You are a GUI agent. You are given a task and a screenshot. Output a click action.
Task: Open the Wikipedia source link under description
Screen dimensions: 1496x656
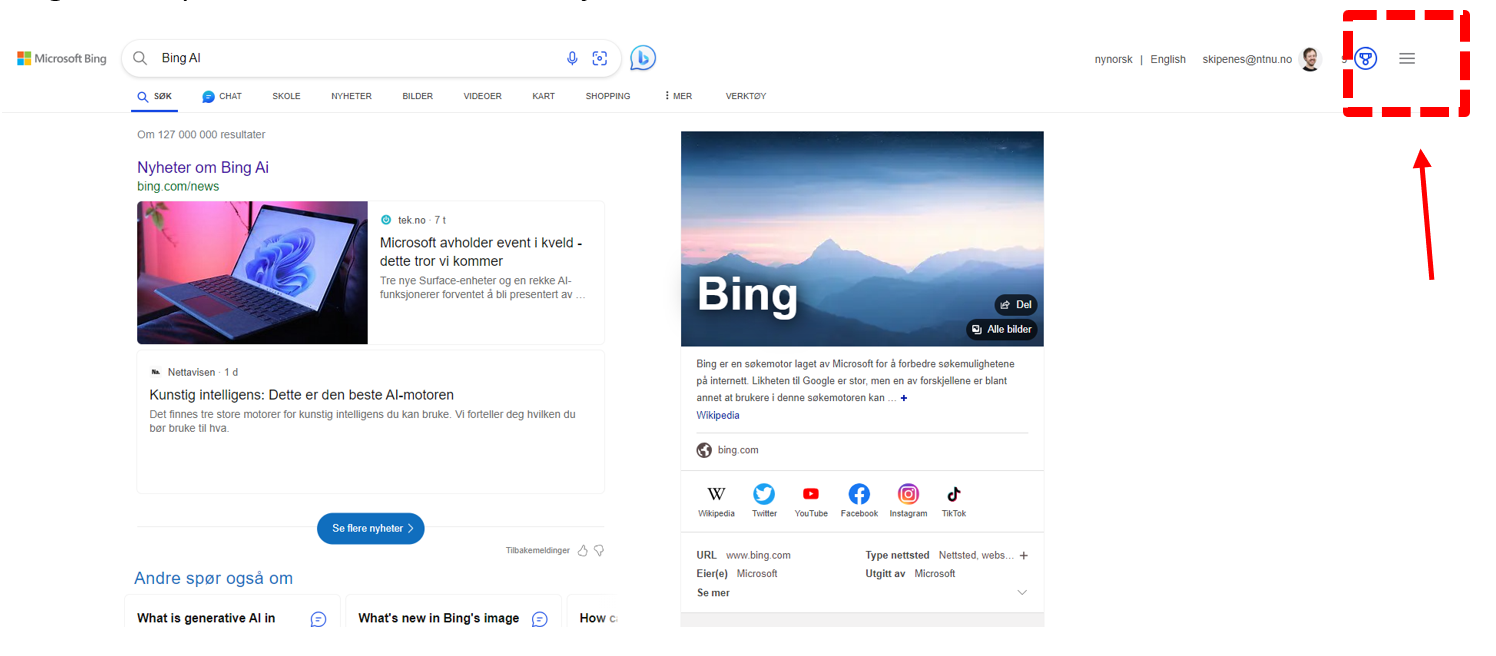(718, 415)
